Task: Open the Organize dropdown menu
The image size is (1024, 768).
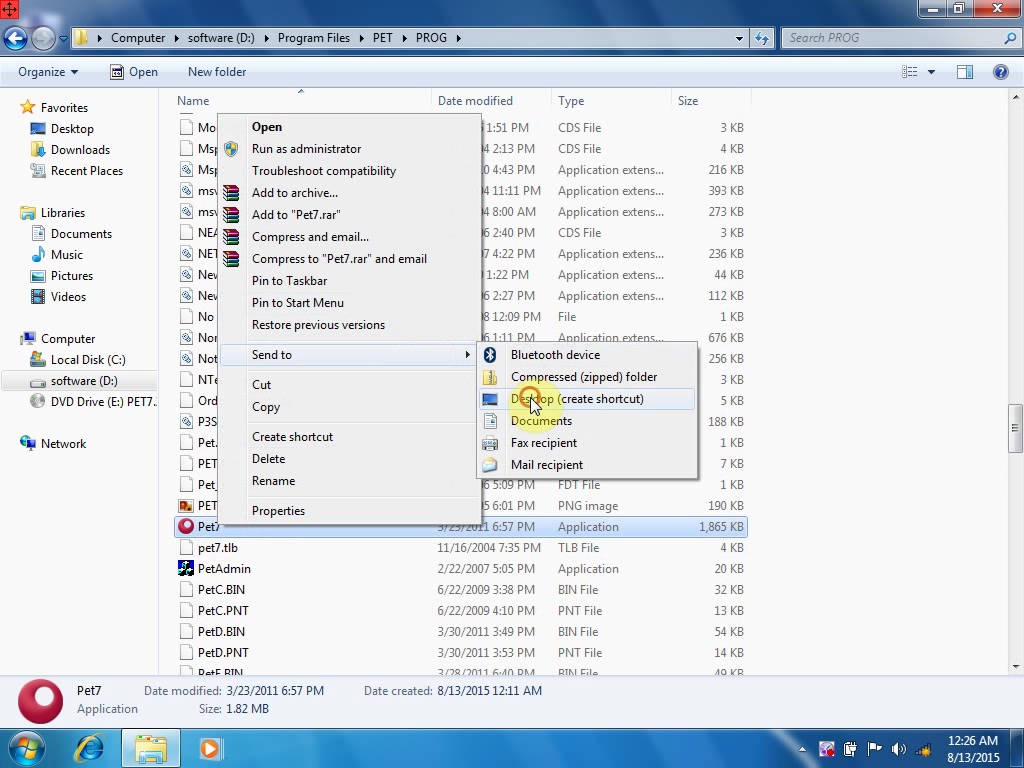Action: (48, 72)
